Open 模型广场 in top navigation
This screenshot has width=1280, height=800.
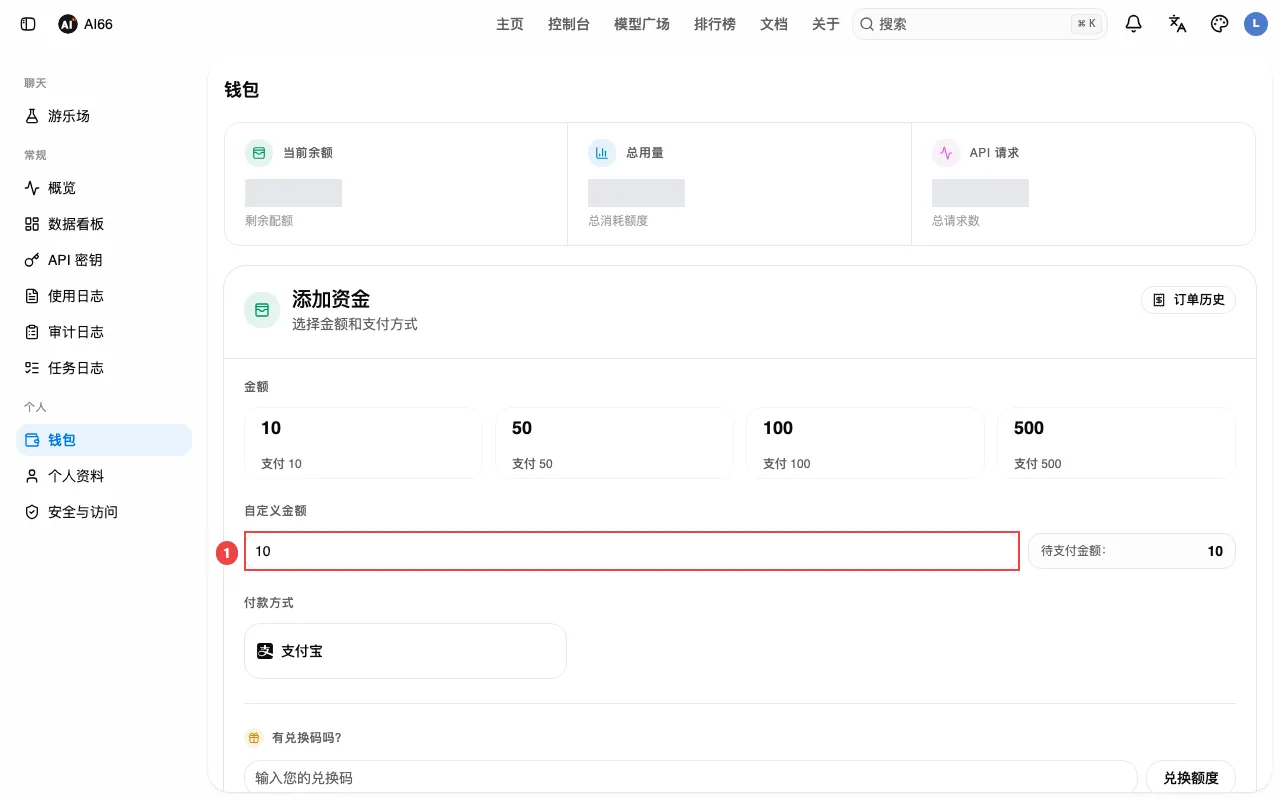tap(642, 24)
